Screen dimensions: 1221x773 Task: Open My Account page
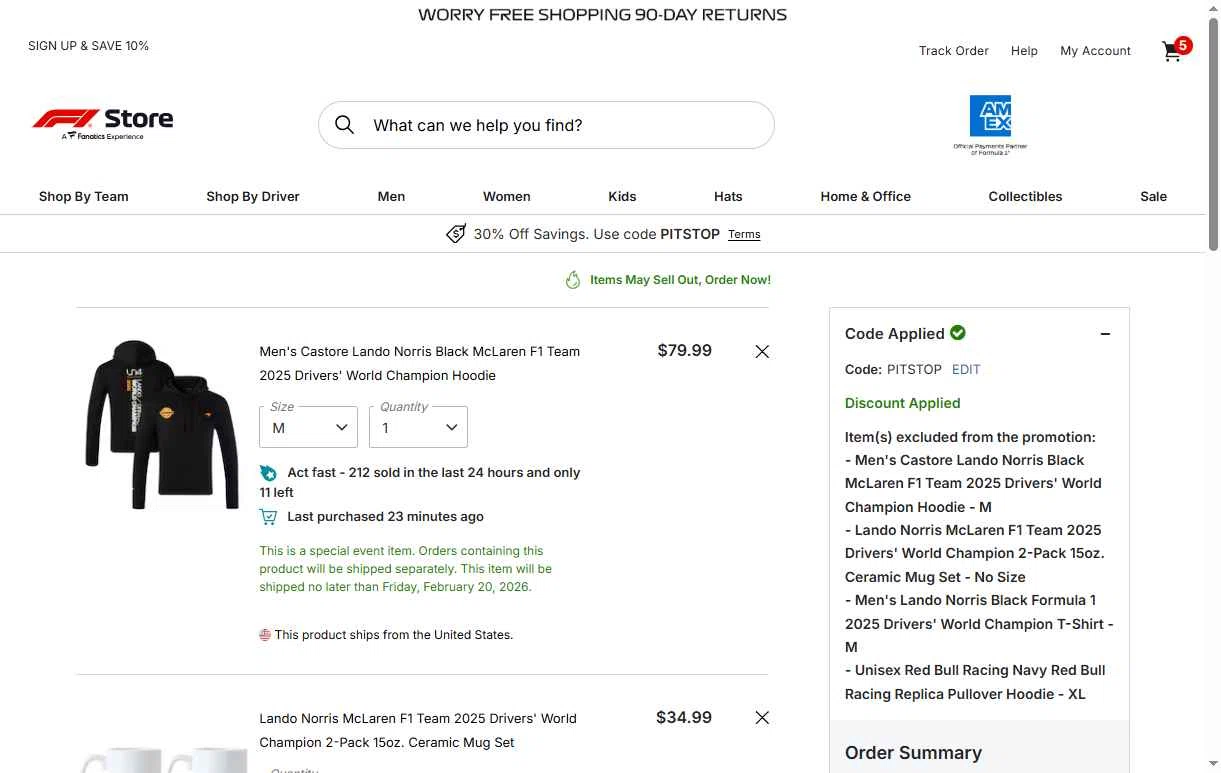point(1096,51)
